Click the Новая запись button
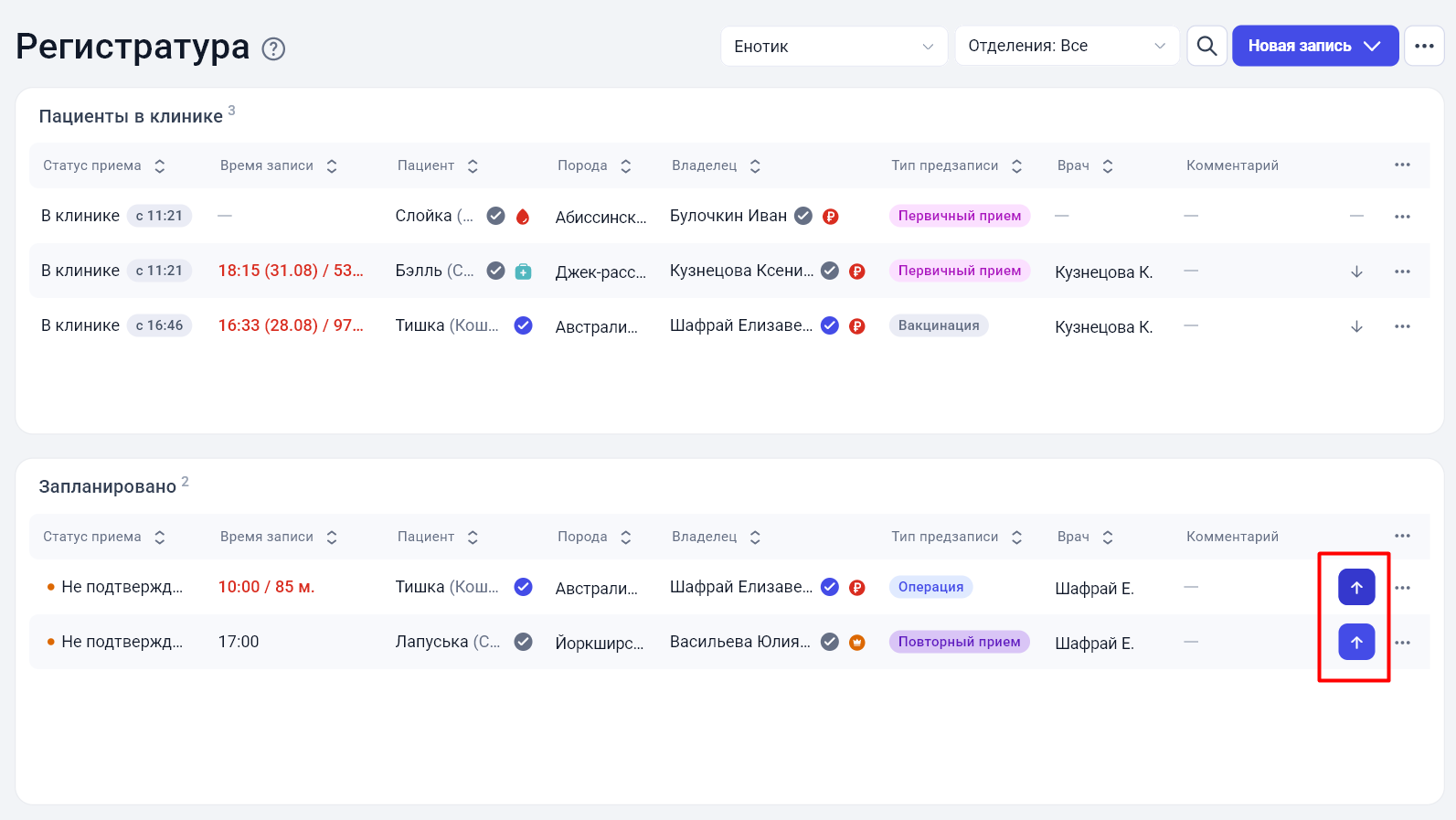Image resolution: width=1456 pixels, height=820 pixels. click(x=1314, y=46)
